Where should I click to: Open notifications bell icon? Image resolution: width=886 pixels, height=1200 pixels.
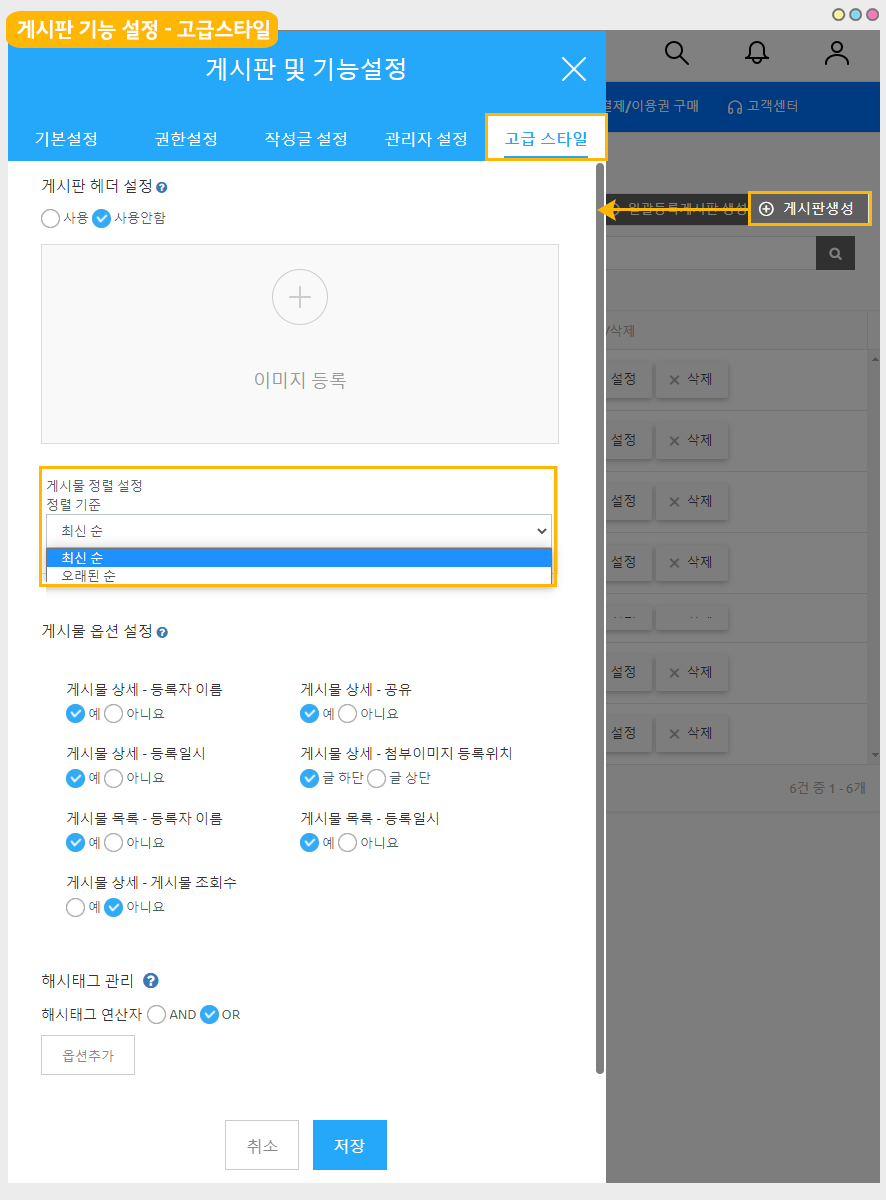(758, 54)
